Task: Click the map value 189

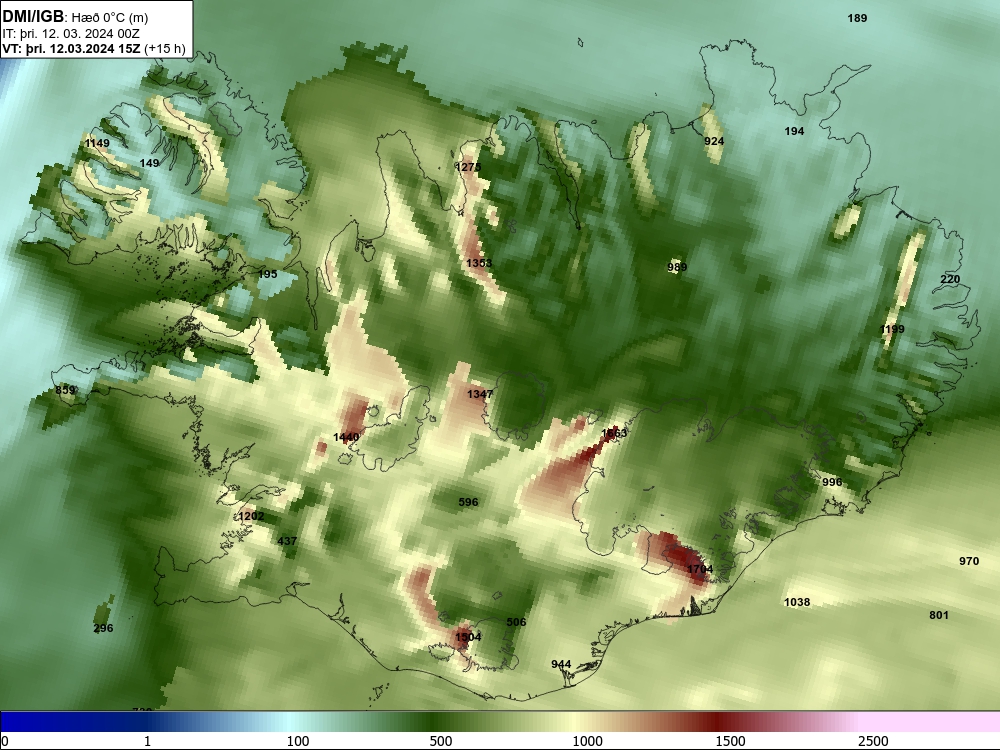Action: pyautogui.click(x=857, y=18)
